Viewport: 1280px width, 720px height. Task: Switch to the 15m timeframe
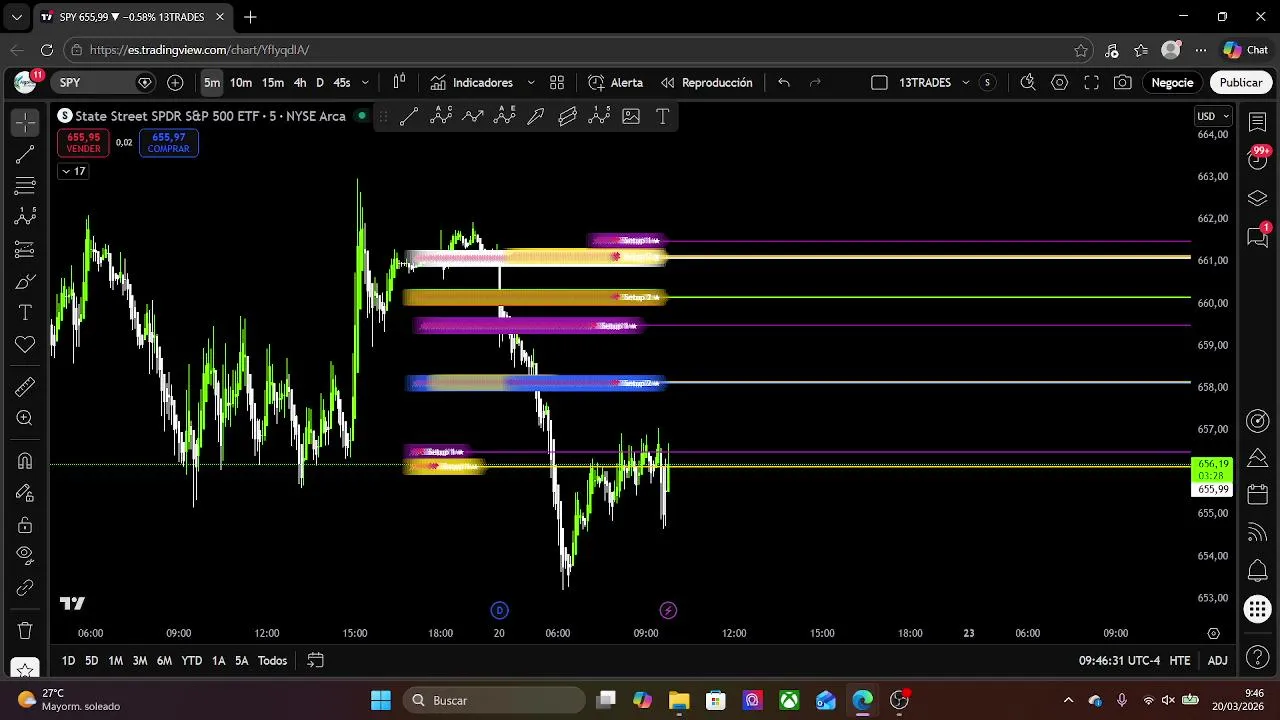point(273,83)
